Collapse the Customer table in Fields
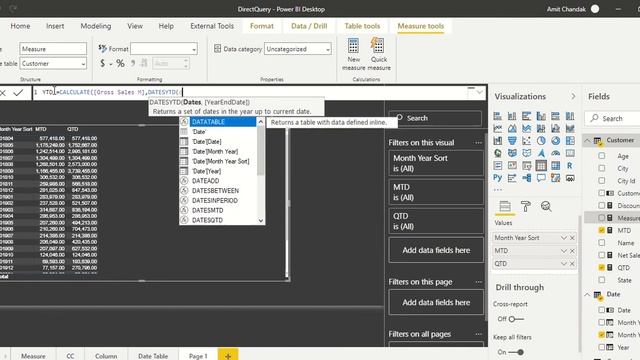The image size is (640, 360). pos(587,140)
